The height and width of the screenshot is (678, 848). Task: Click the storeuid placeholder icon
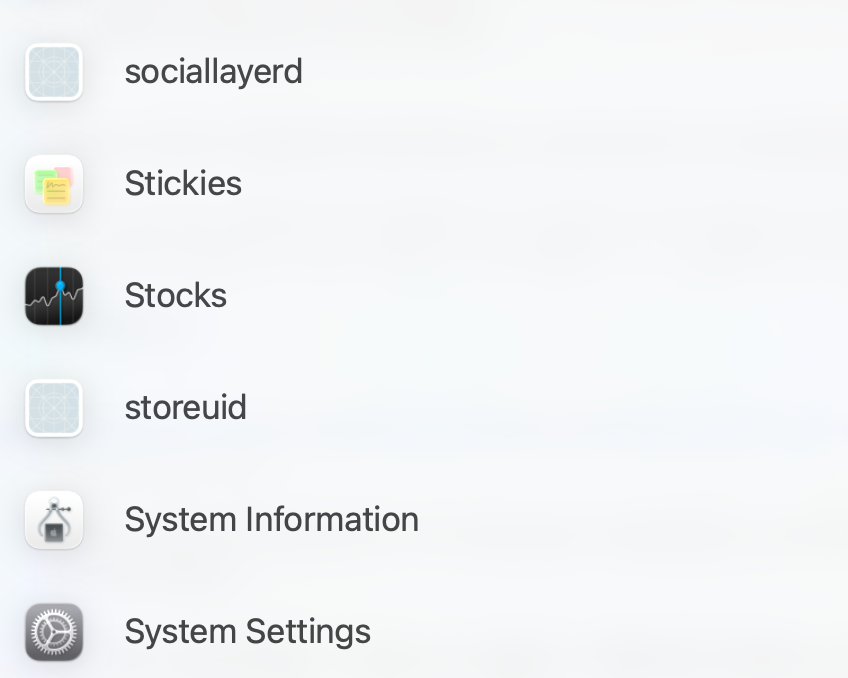[54, 408]
